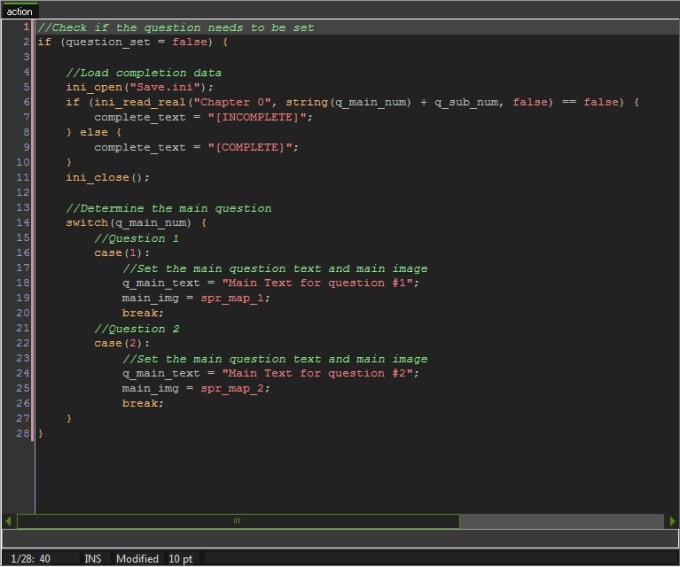Click the "Chapter 0" string
This screenshot has height=567, width=680.
[232, 102]
